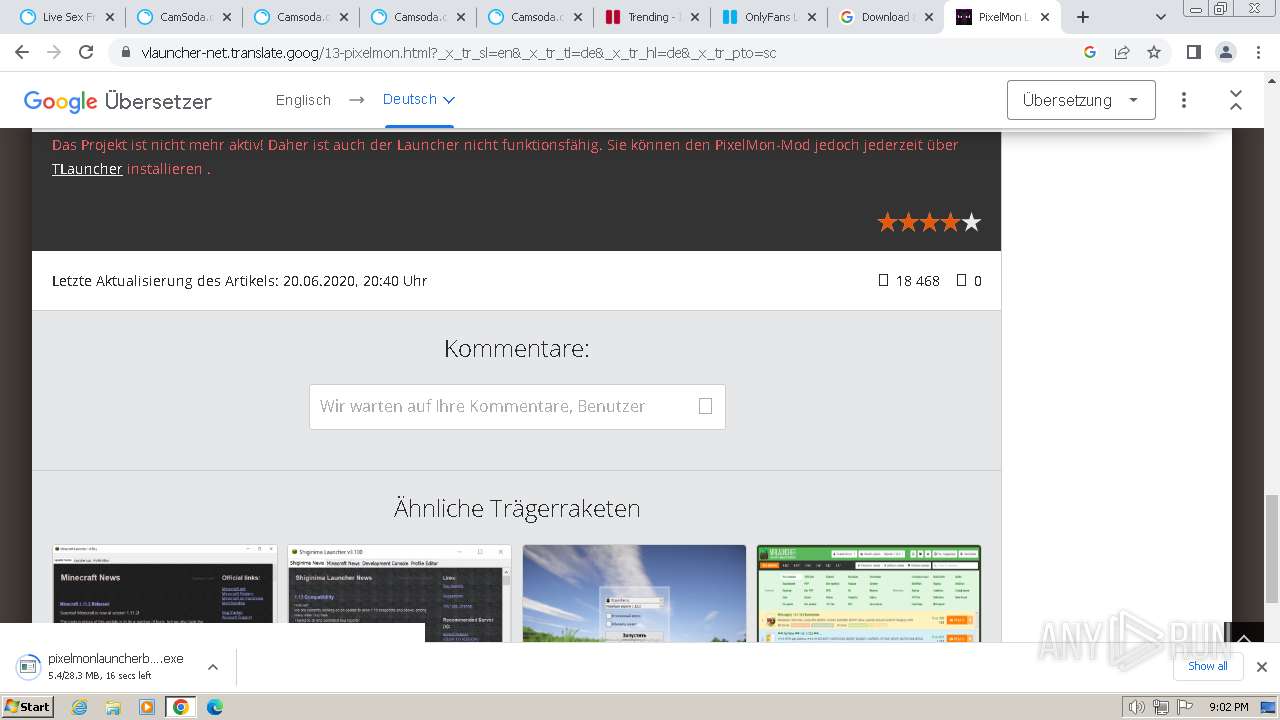Screen dimensions: 1280x720
Task: Click the taskbar clock 9:02 PM
Action: click(1228, 707)
